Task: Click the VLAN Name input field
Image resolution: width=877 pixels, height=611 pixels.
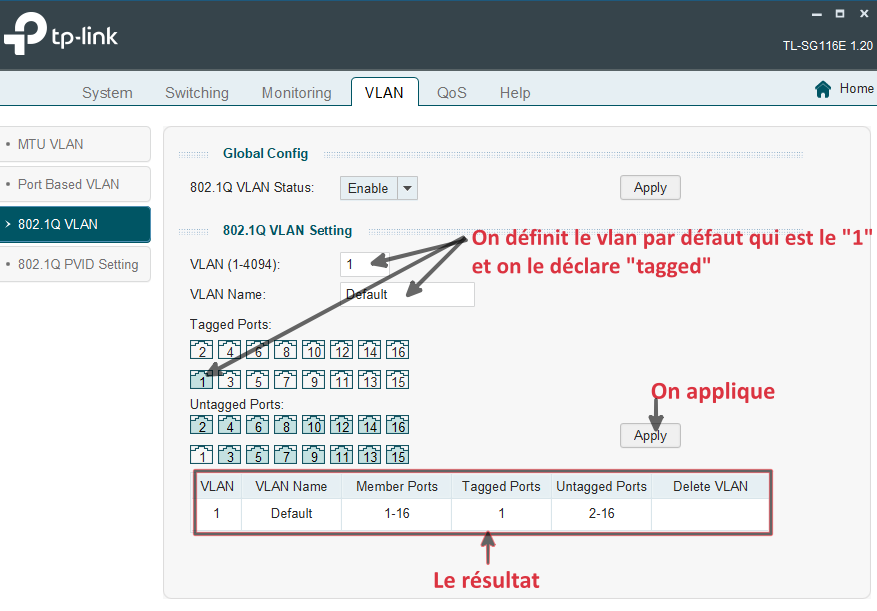Action: pos(407,294)
